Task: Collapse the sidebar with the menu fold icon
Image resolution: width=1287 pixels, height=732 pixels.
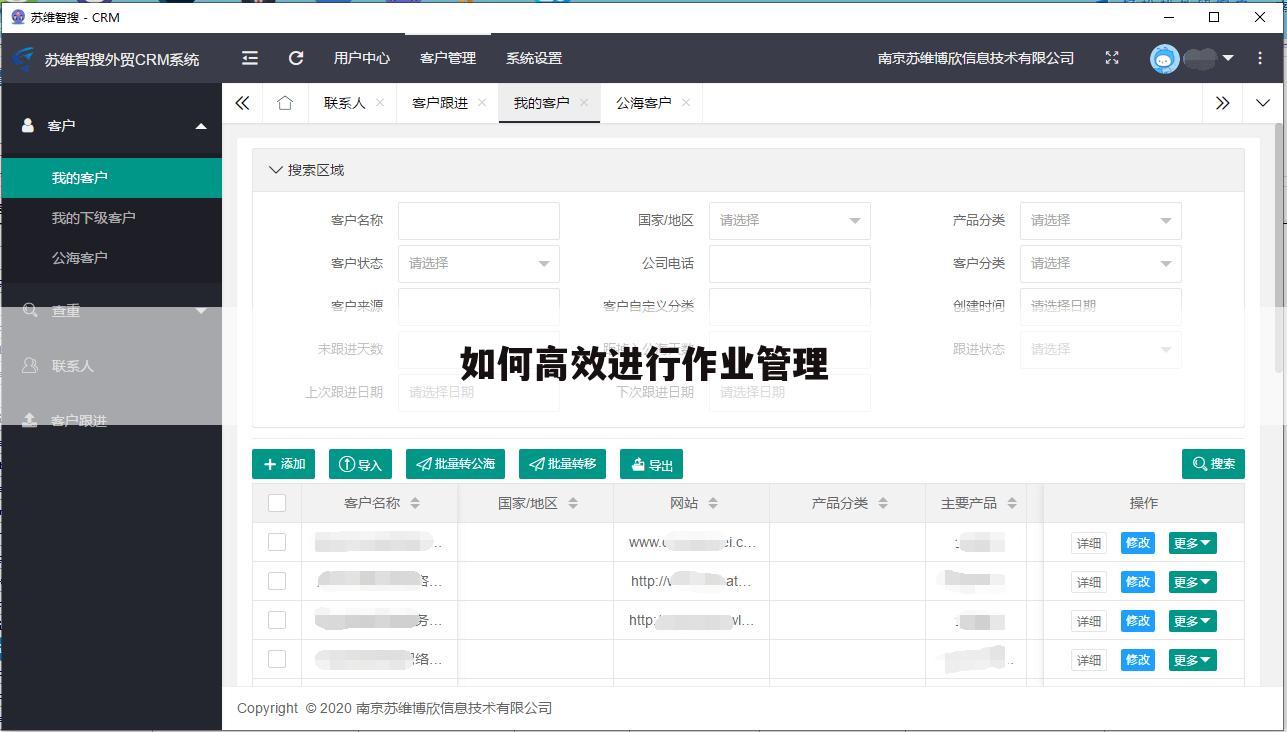Action: pyautogui.click(x=250, y=58)
